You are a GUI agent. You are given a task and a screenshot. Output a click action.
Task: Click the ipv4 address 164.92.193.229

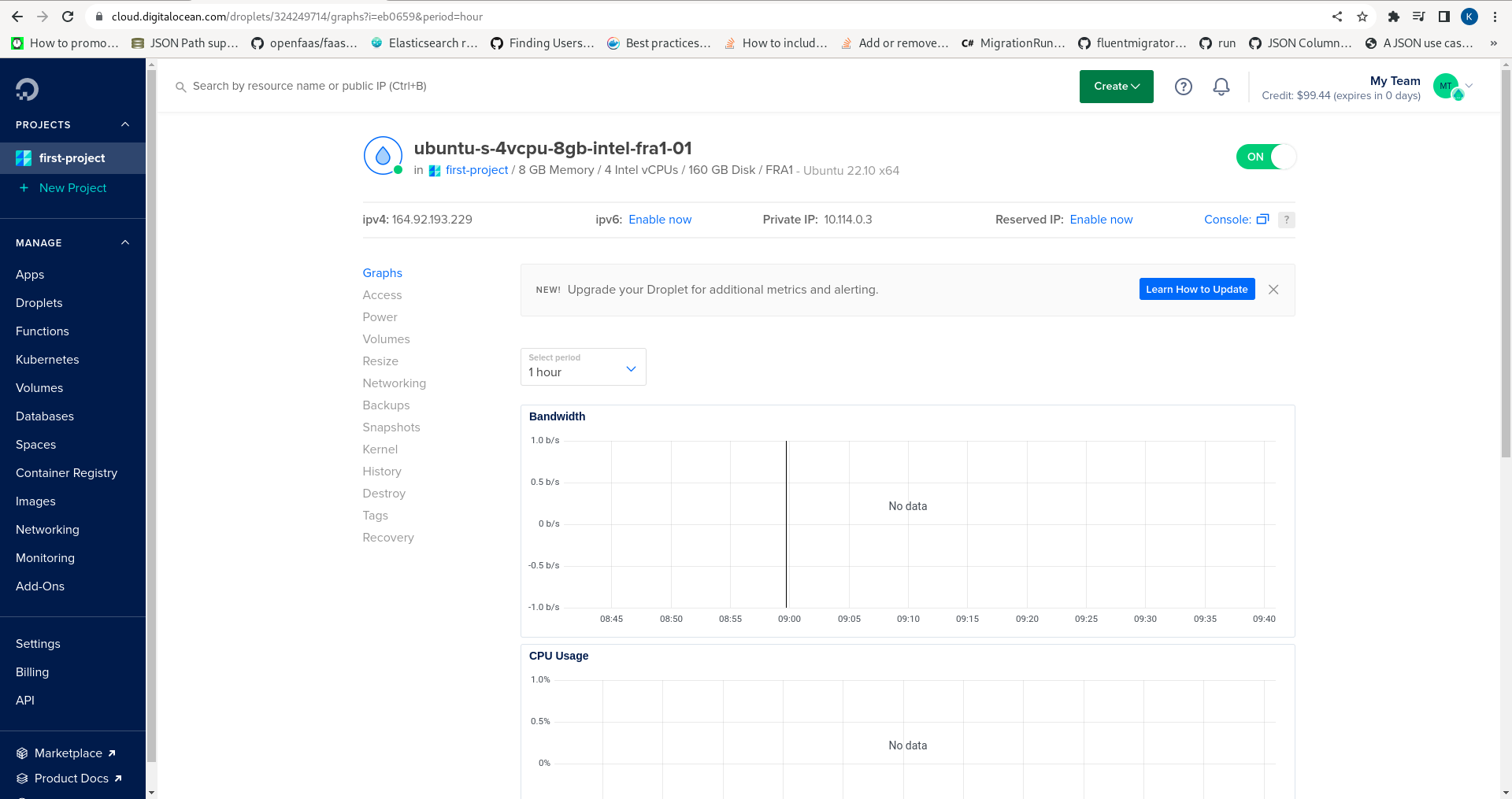point(432,220)
